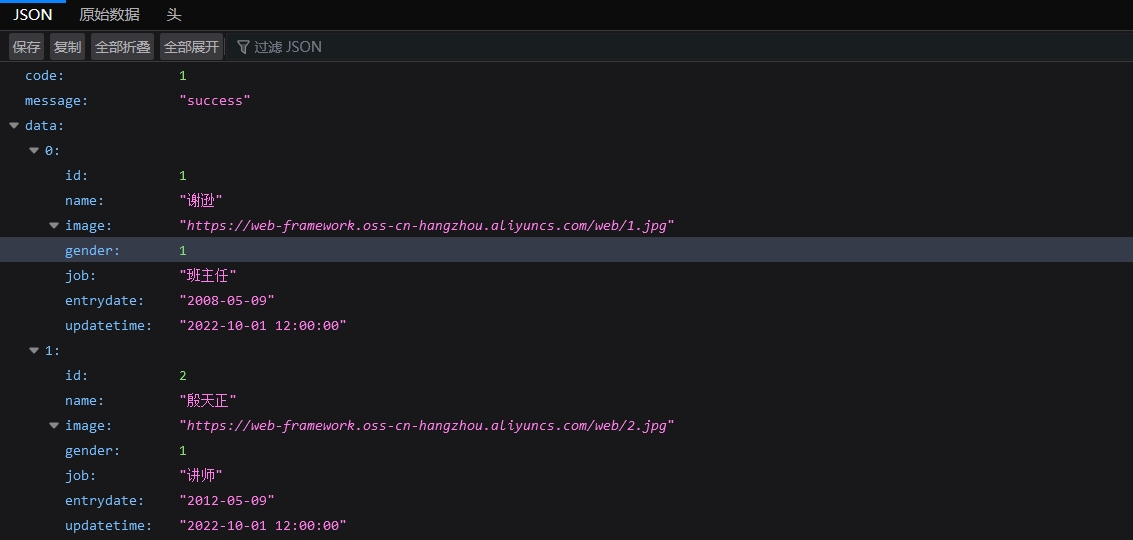1133x540 pixels.
Task: Open the web/2.jpg image URL
Action: 427,426
